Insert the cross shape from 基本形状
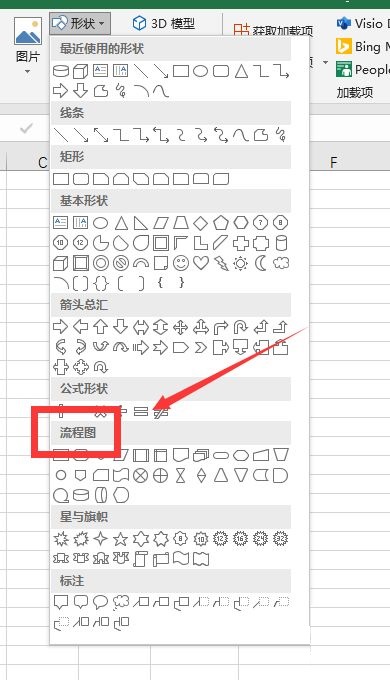The image size is (390, 680). (240, 243)
